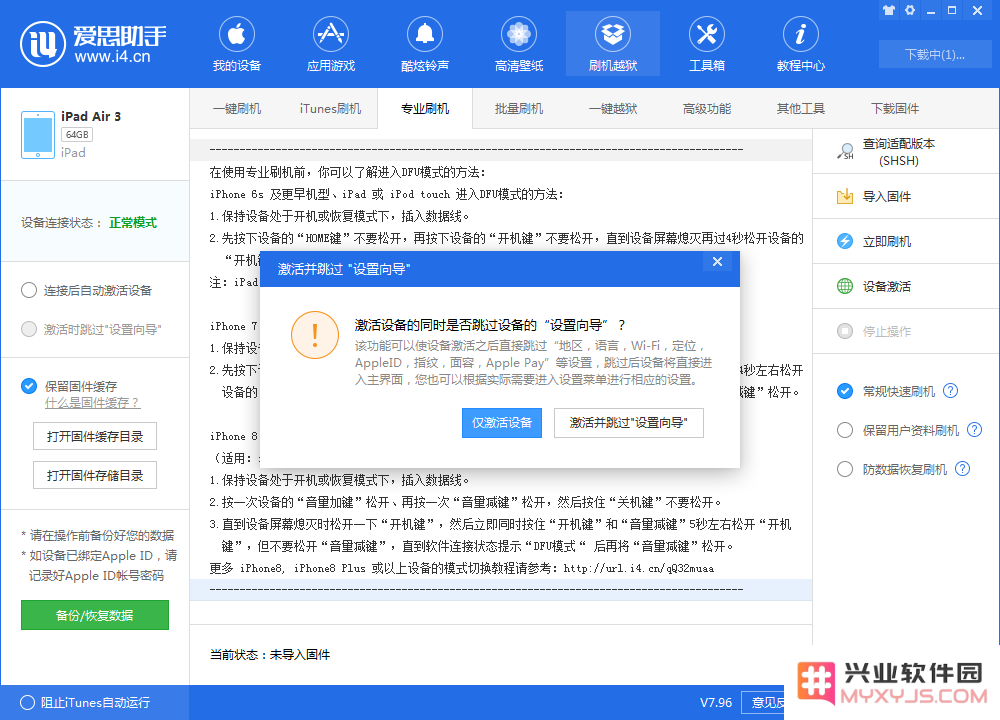Click 立即刷机 lightning icon
1000x720 pixels.
845,241
